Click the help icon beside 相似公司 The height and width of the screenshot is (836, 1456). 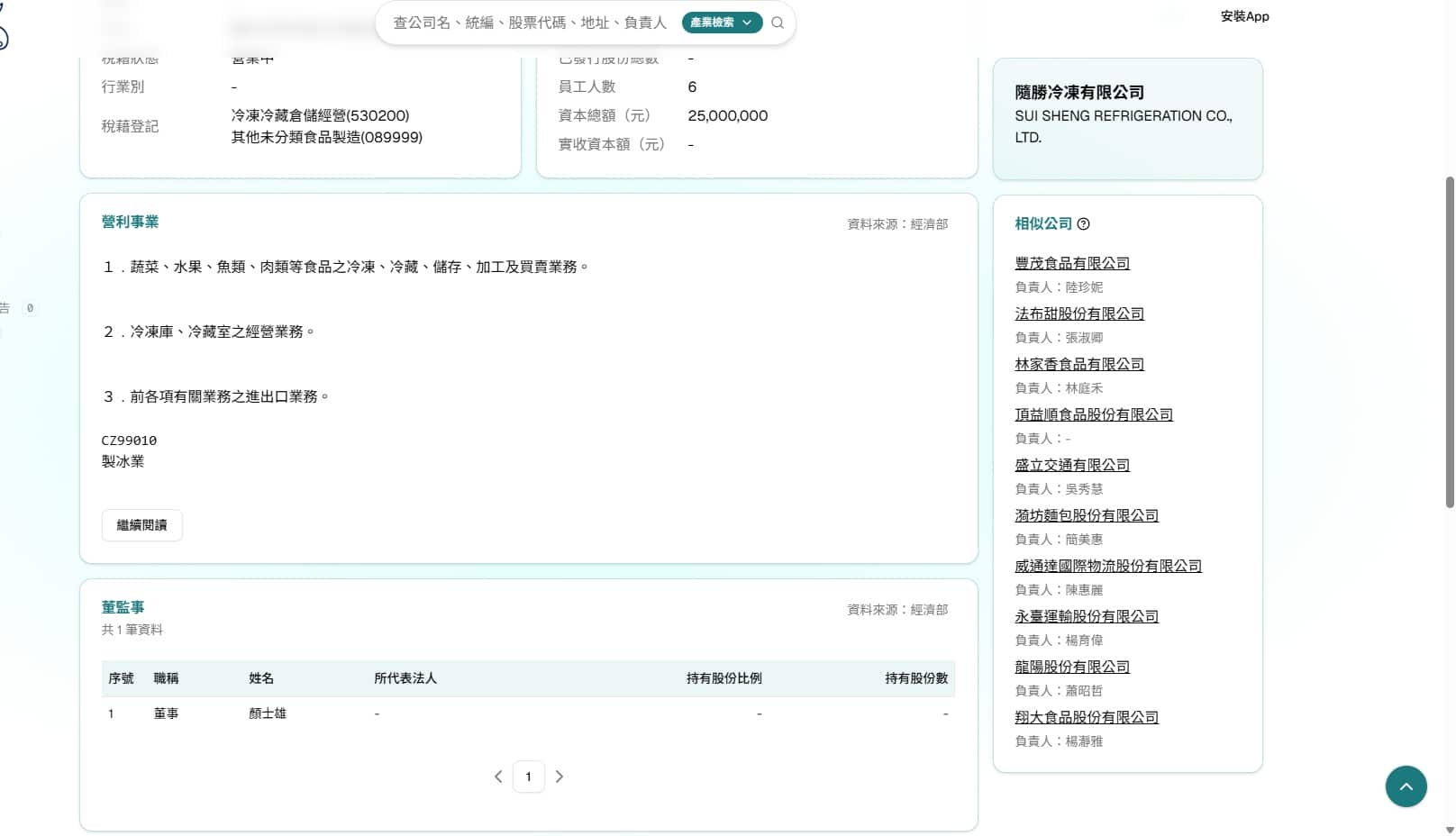[1083, 224]
